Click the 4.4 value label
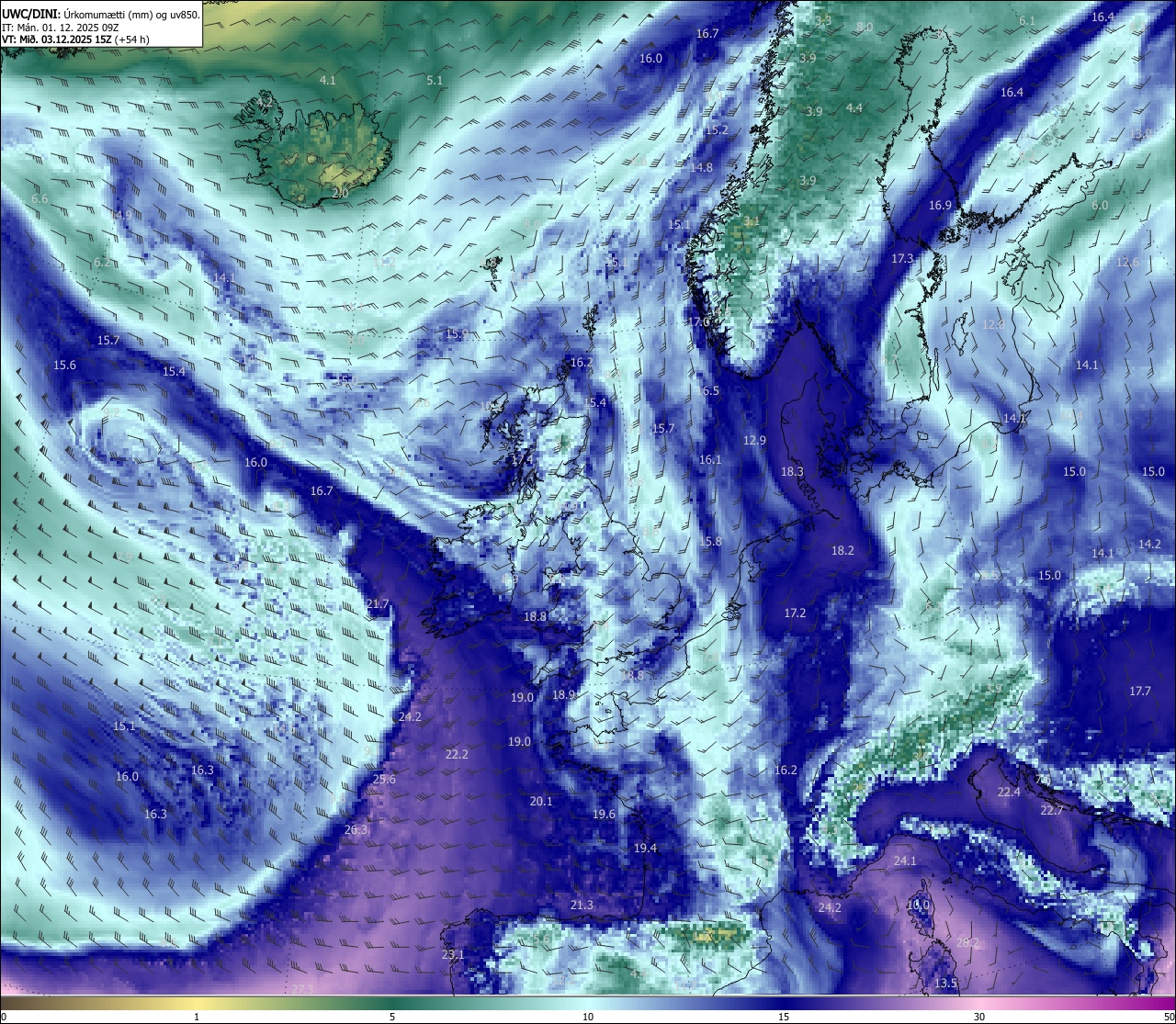1176x1024 pixels. [854, 108]
